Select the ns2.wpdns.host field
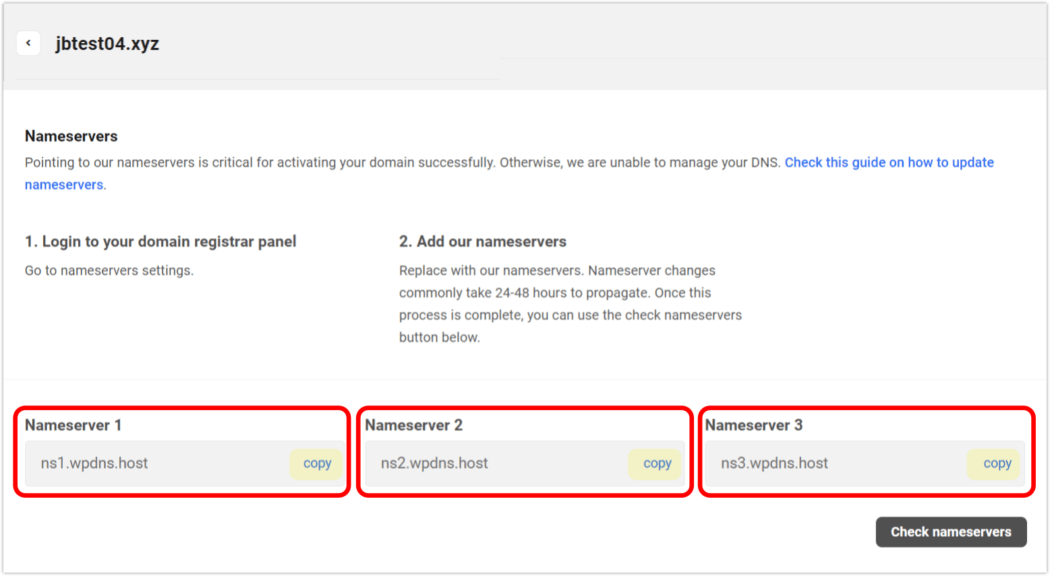 click(490, 463)
